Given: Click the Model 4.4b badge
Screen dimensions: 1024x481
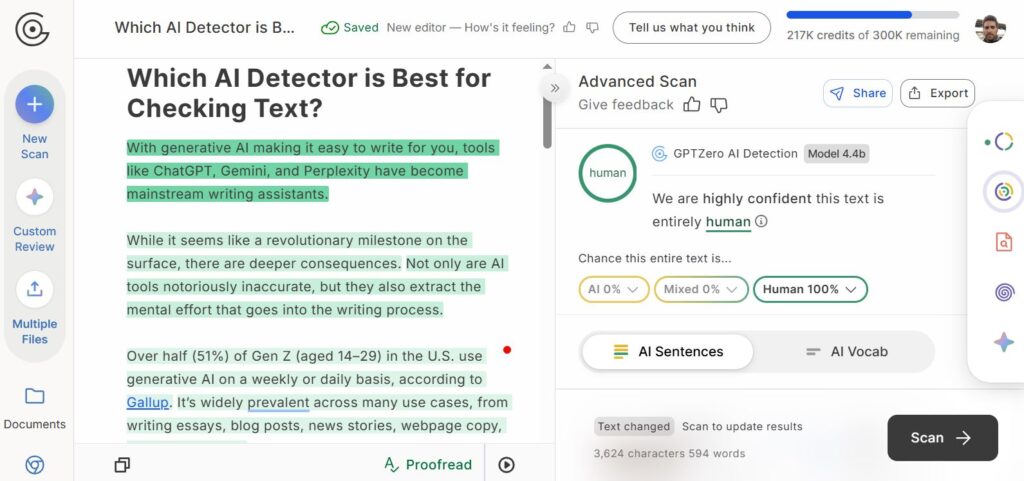Looking at the screenshot, I should (x=837, y=154).
